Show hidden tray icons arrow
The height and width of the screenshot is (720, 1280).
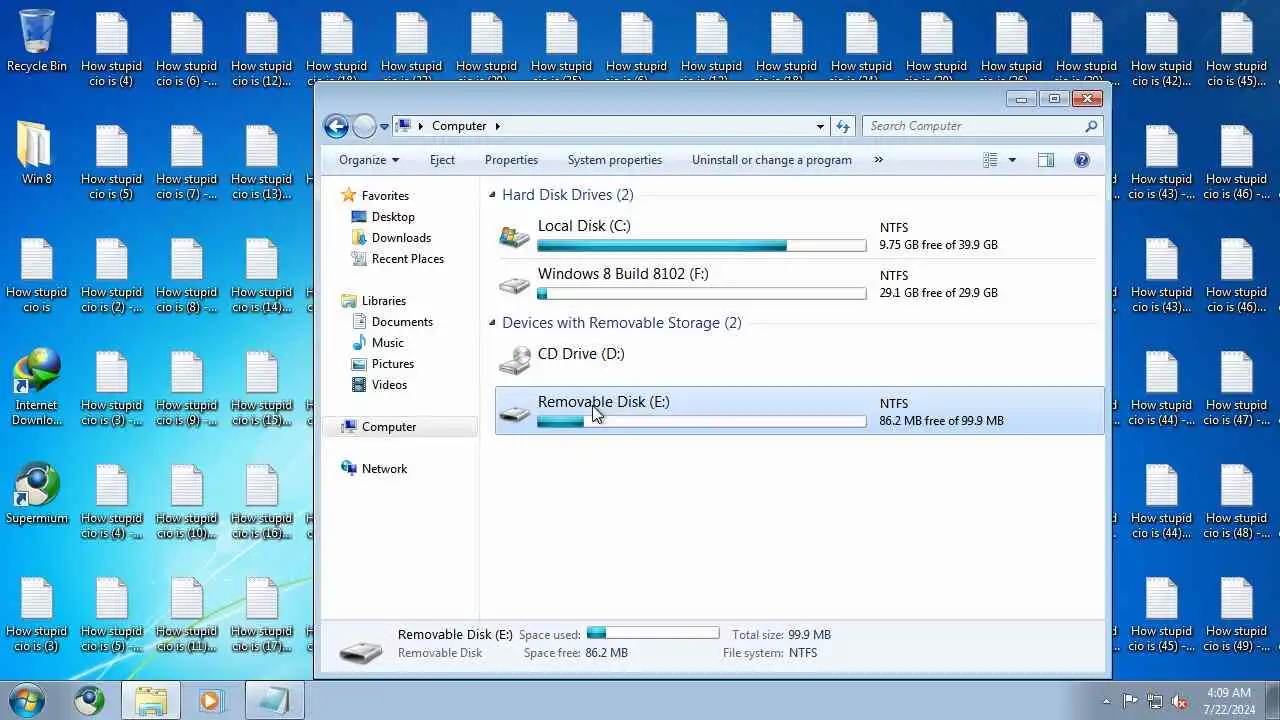pos(1106,701)
